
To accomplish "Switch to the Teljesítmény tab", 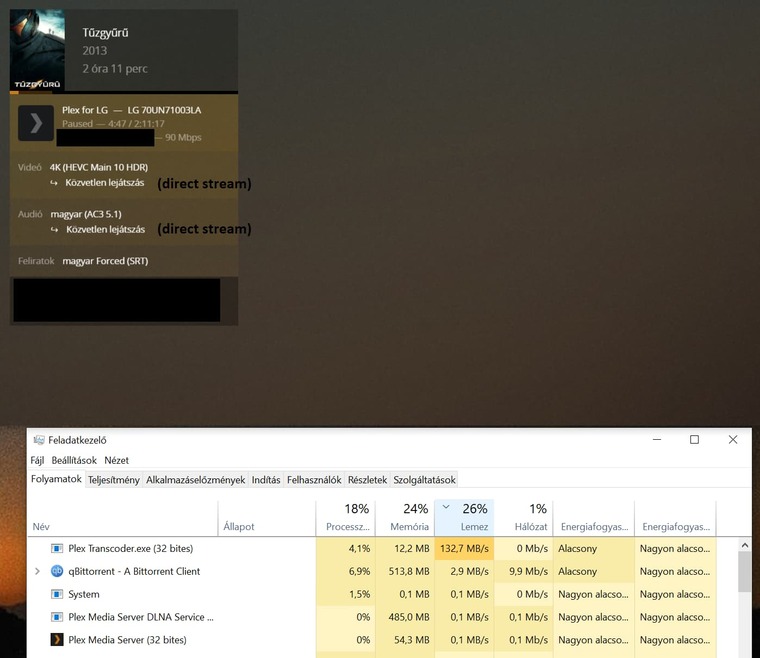I will [x=114, y=480].
